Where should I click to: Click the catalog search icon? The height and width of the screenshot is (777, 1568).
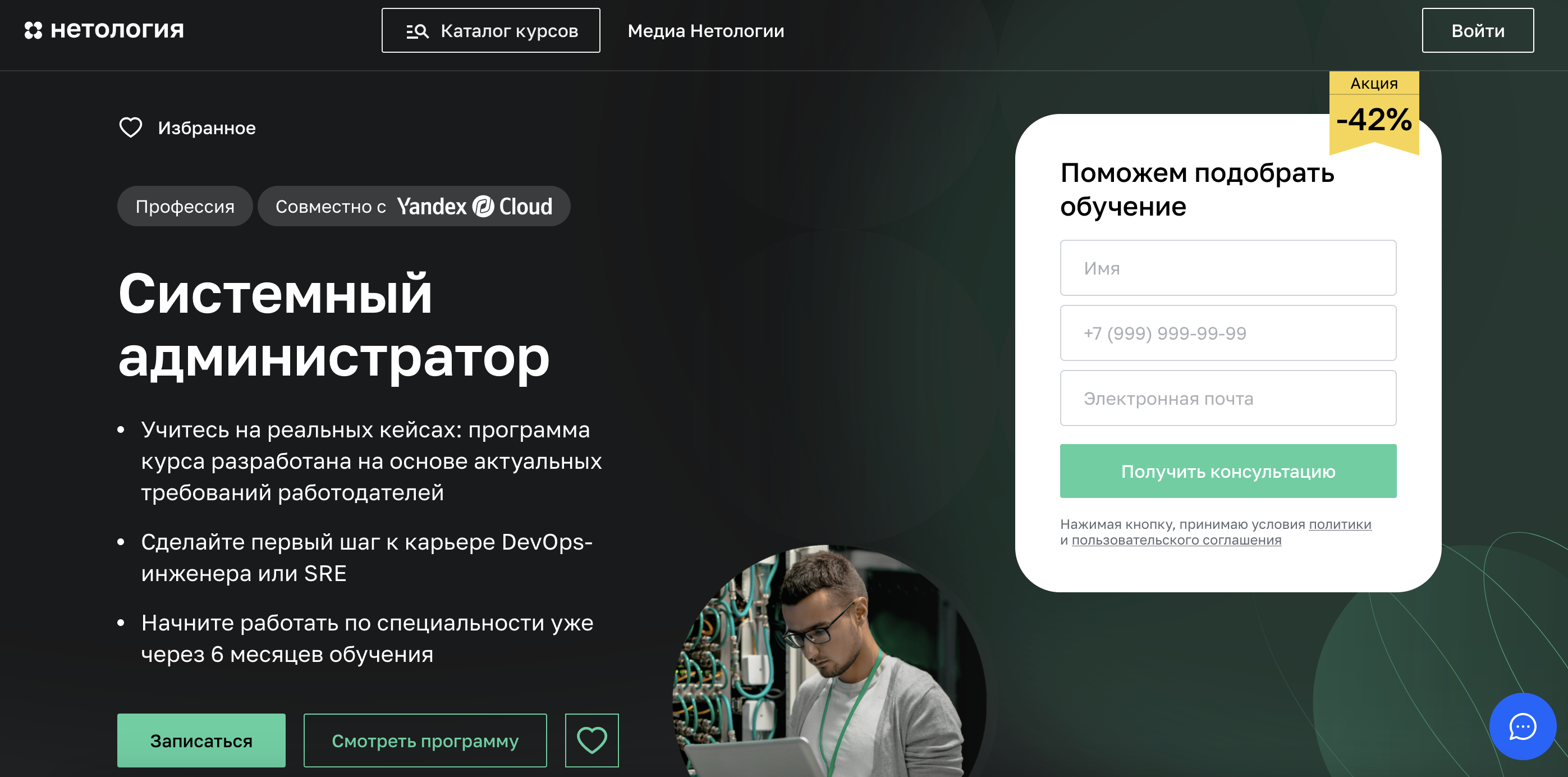pyautogui.click(x=418, y=31)
